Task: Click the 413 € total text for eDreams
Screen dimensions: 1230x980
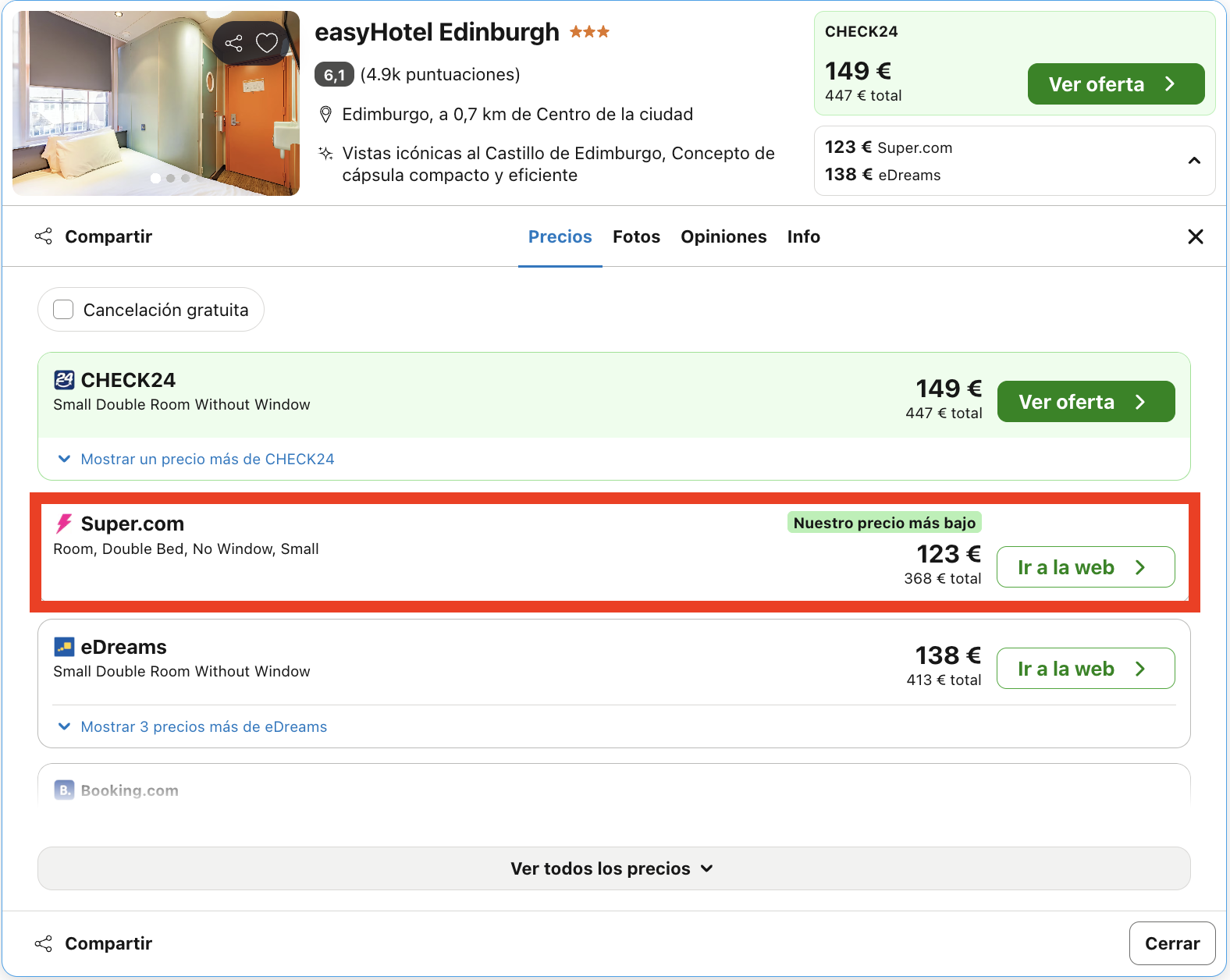Action: pyautogui.click(x=944, y=680)
